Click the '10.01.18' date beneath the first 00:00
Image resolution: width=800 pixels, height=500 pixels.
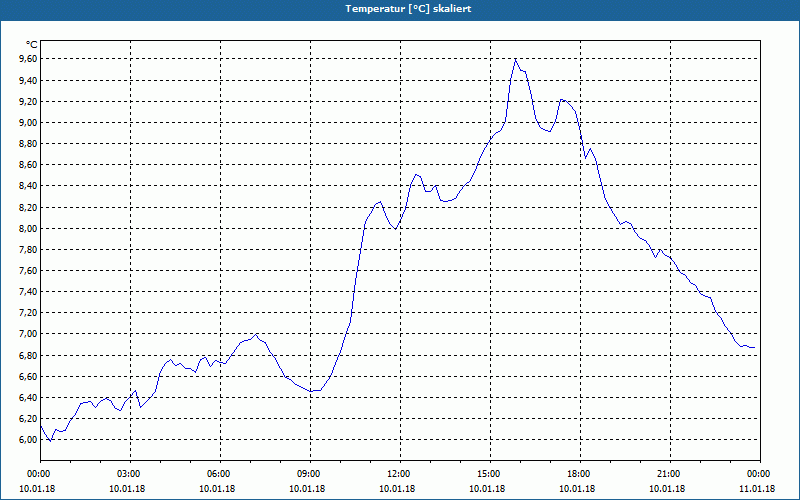pyautogui.click(x=37, y=489)
